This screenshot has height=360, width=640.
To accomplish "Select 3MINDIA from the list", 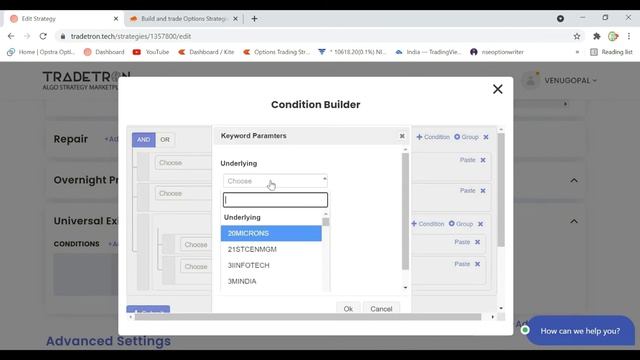I will coord(271,281).
